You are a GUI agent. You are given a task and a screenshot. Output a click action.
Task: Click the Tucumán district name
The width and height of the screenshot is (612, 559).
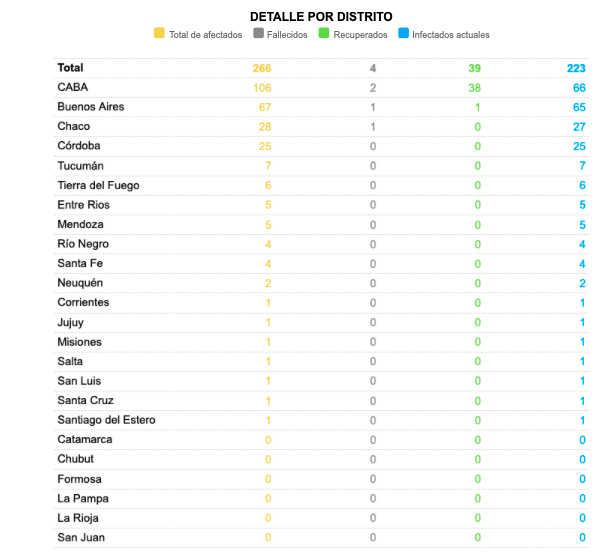tap(81, 166)
